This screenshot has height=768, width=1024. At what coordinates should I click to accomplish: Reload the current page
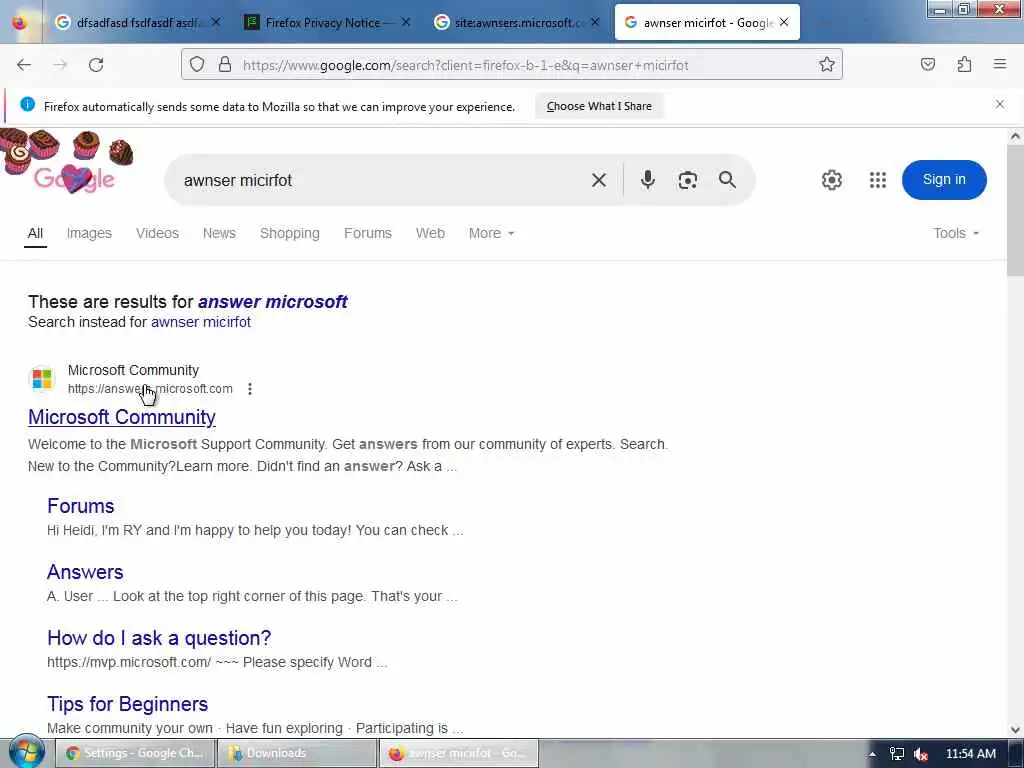[x=96, y=65]
